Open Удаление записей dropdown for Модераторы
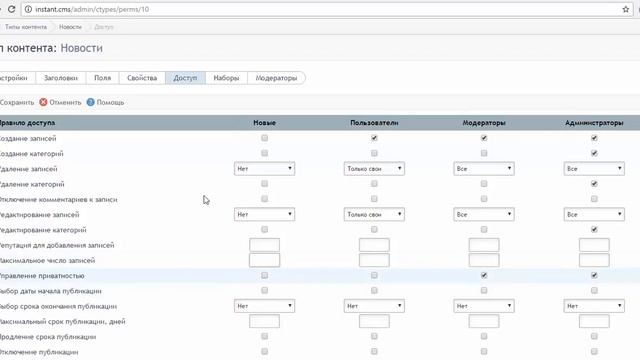 [484, 169]
